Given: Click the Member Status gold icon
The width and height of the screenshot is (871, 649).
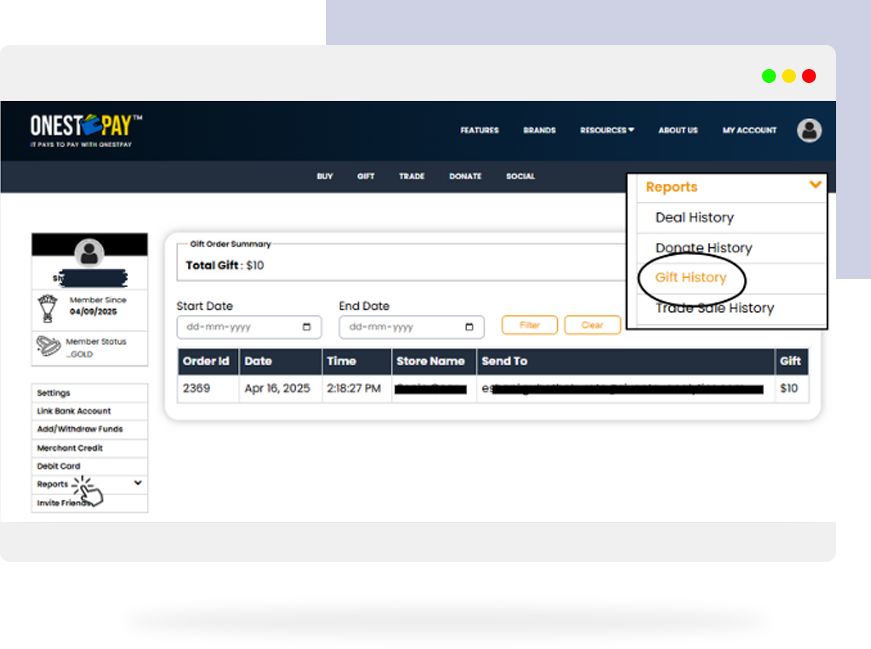Looking at the screenshot, I should 49,346.
